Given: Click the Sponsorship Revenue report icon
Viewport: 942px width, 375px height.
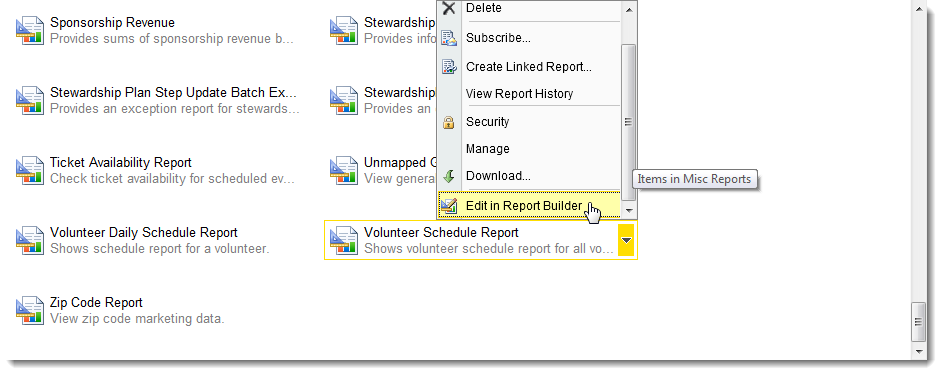Looking at the screenshot, I should point(29,31).
